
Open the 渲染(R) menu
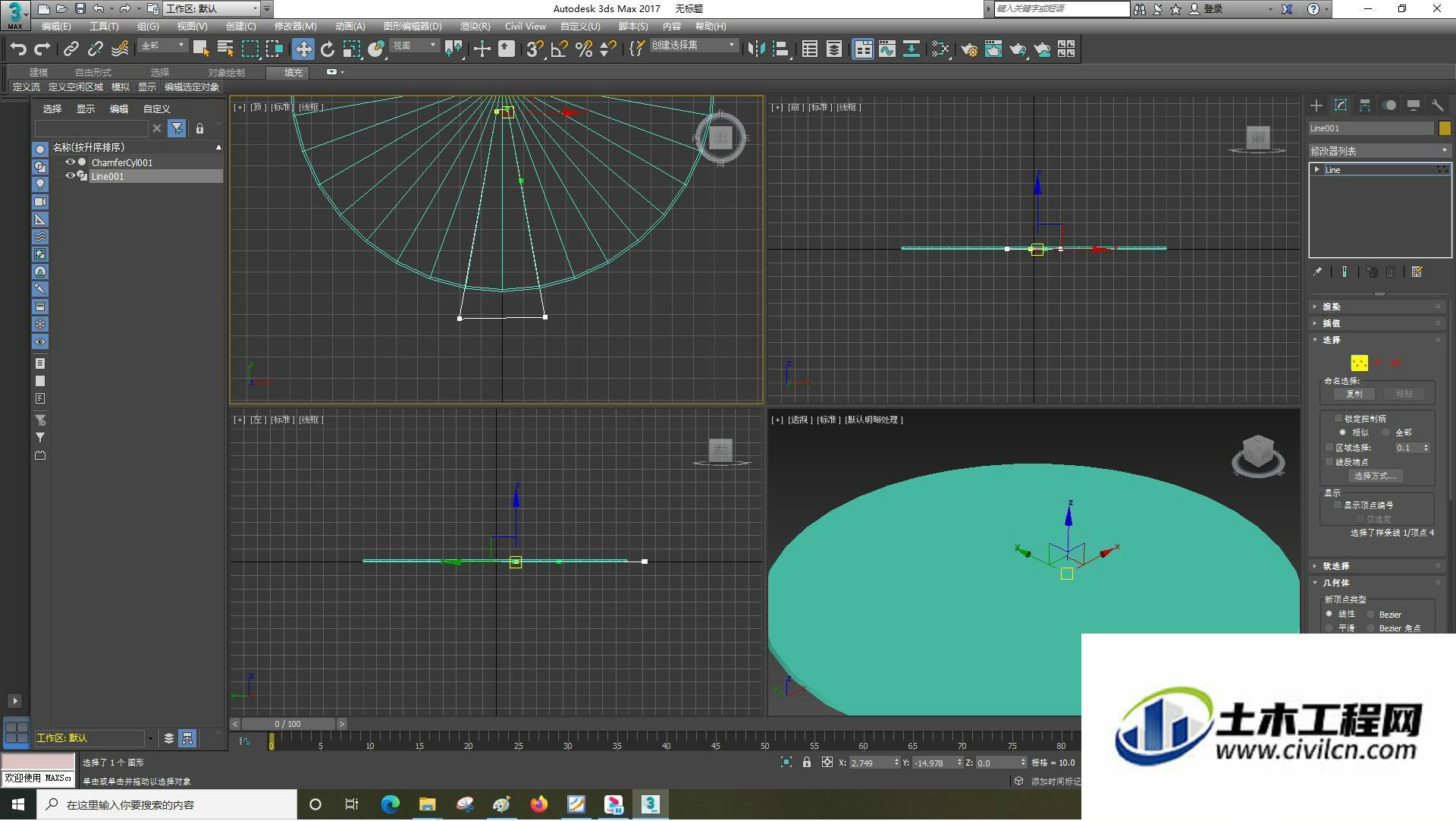(x=475, y=27)
